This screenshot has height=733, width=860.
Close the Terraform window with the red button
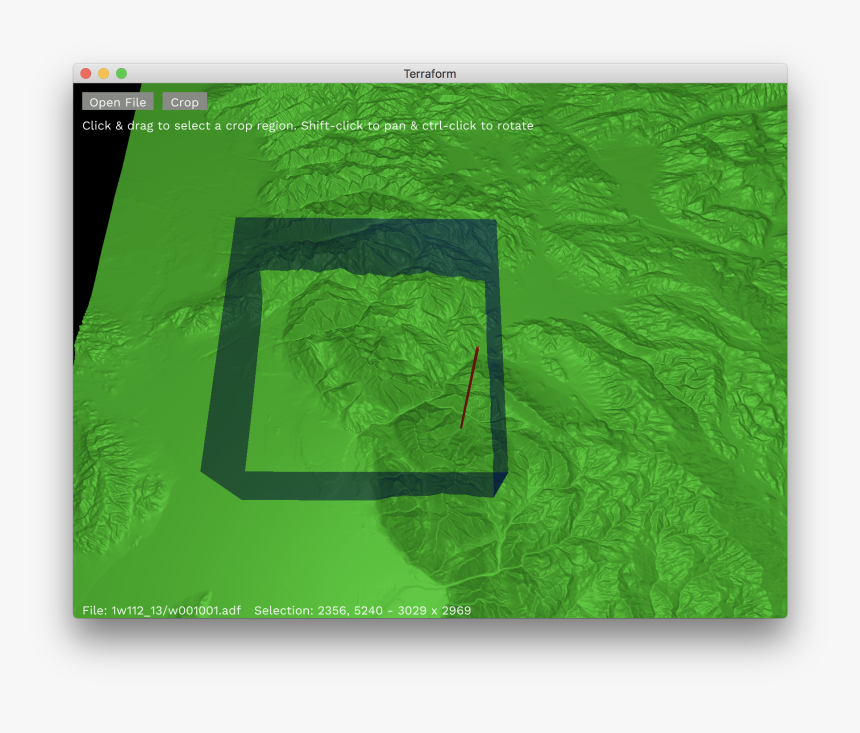[86, 74]
